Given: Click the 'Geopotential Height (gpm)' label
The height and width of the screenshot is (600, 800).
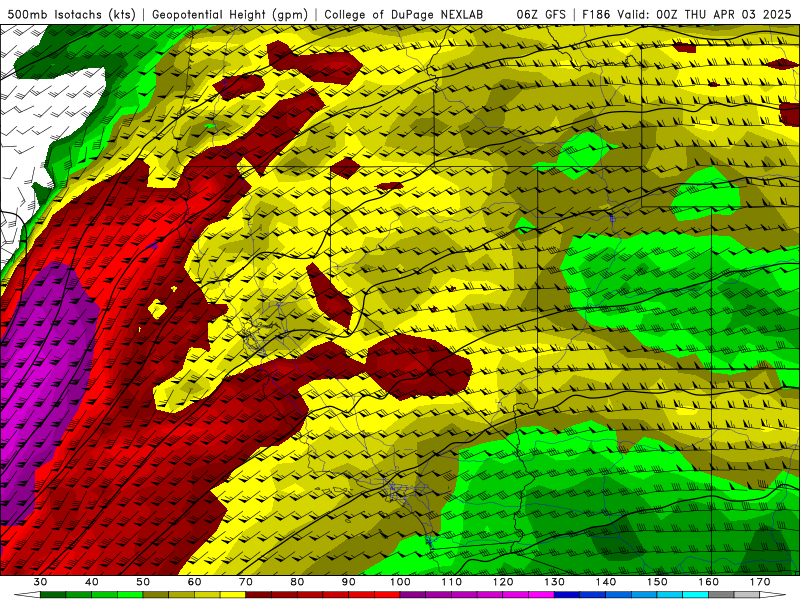Looking at the screenshot, I should (230, 14).
